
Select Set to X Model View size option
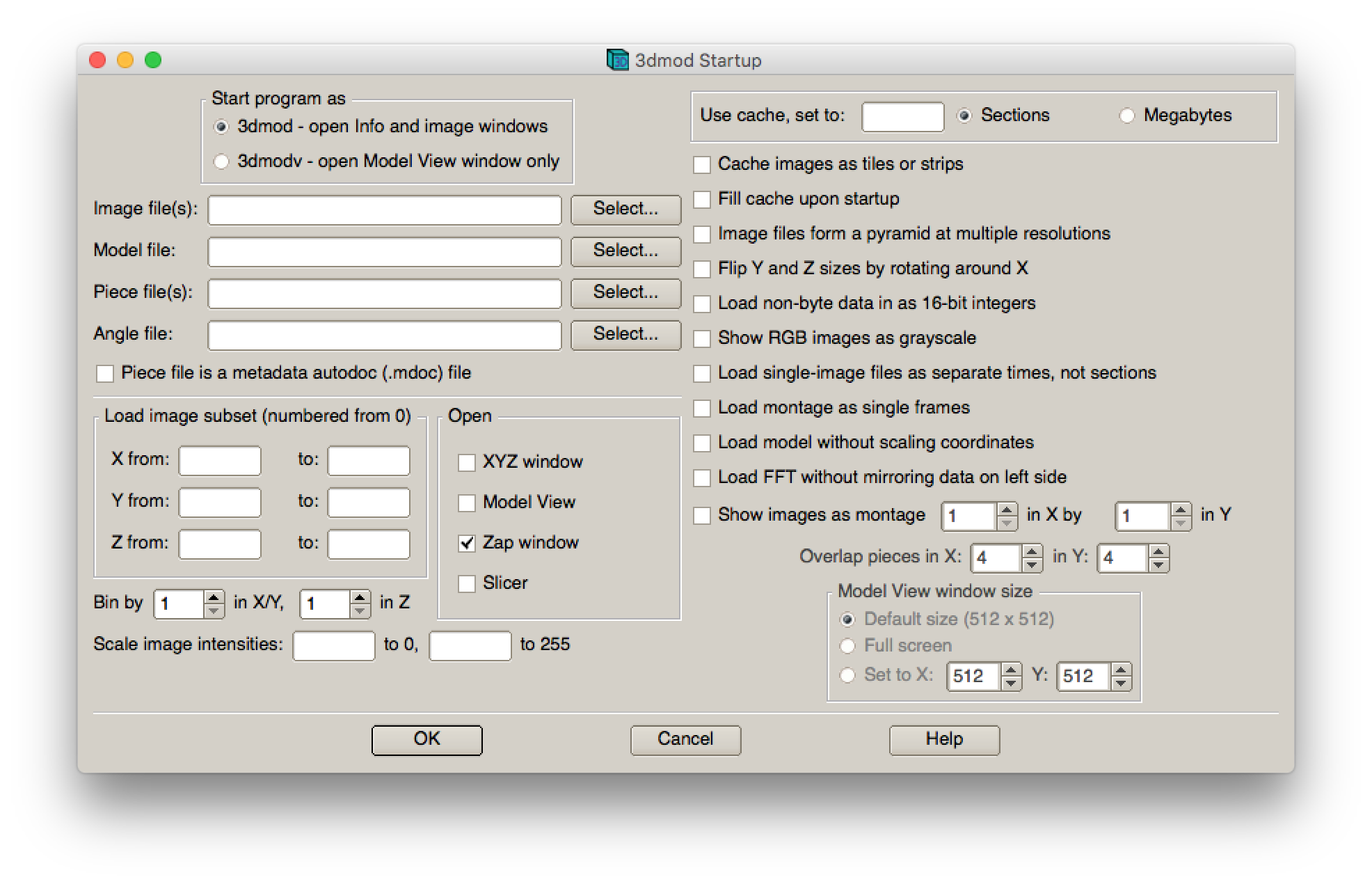pos(847,675)
